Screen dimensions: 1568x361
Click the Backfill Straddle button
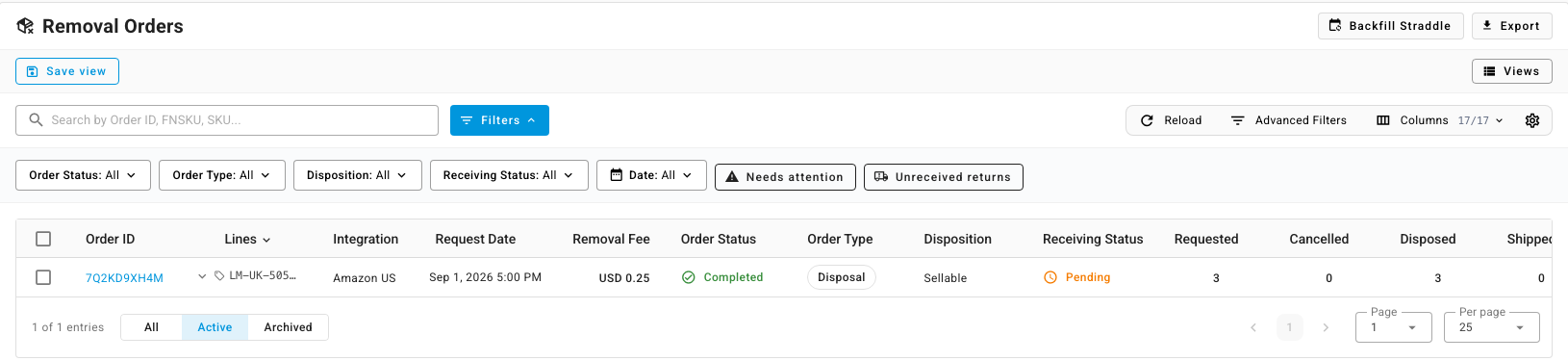click(x=1390, y=26)
